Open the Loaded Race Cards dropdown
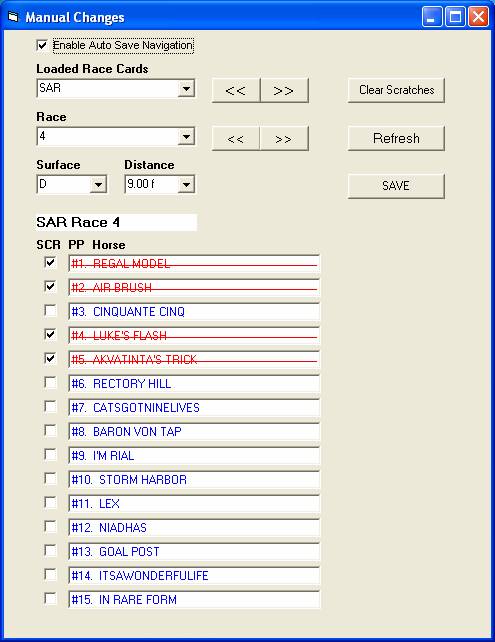Image resolution: width=495 pixels, height=642 pixels. click(186, 88)
